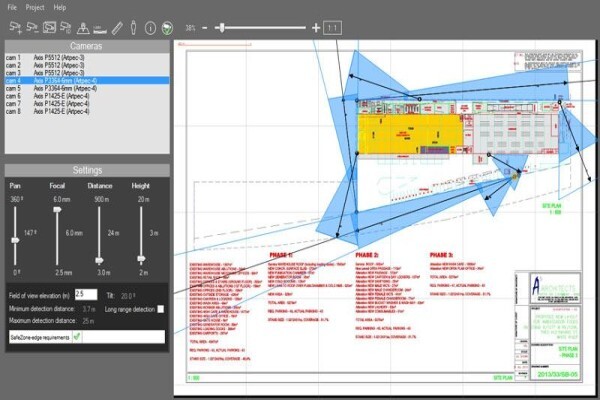The width and height of the screenshot is (600, 400).
Task: Click the Pan slider handle
Action: [x=15, y=240]
